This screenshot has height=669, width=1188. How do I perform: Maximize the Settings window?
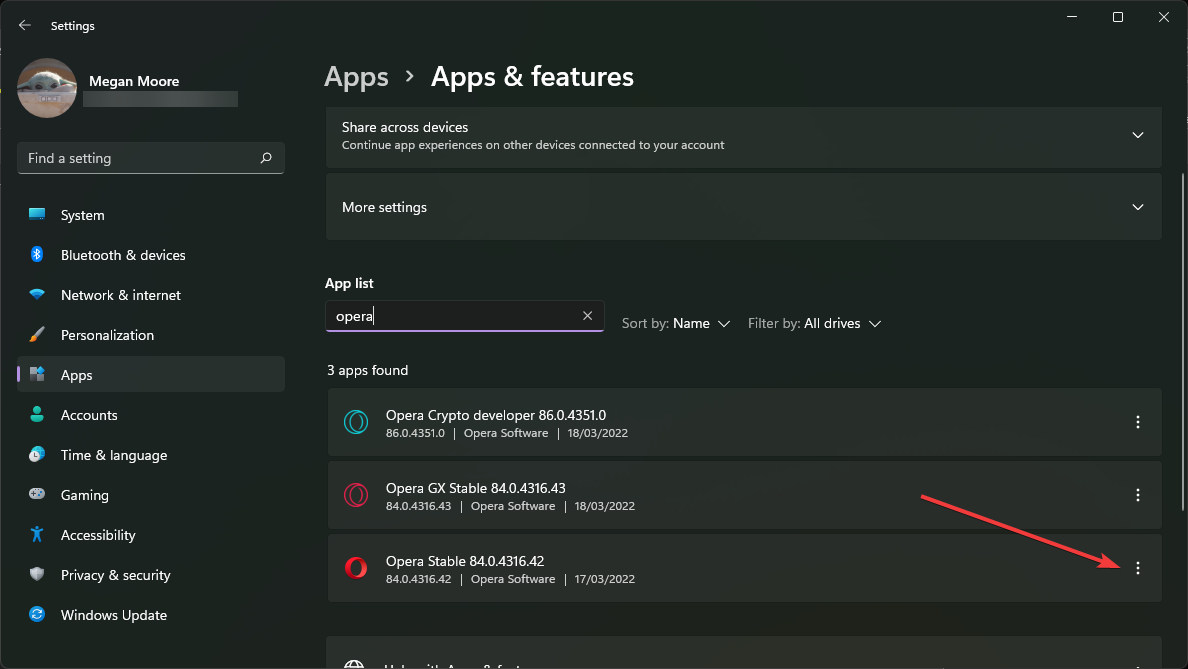1118,17
